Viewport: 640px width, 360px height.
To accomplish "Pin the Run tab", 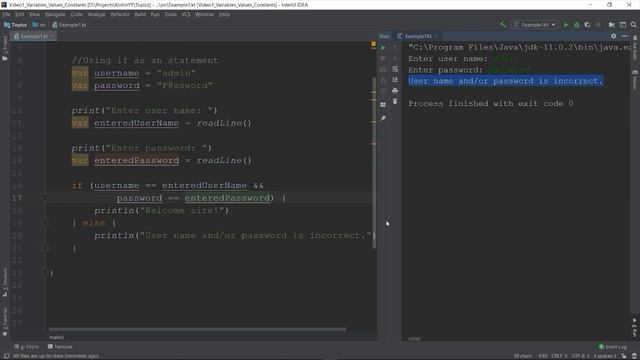I will pyautogui.click(x=383, y=118).
